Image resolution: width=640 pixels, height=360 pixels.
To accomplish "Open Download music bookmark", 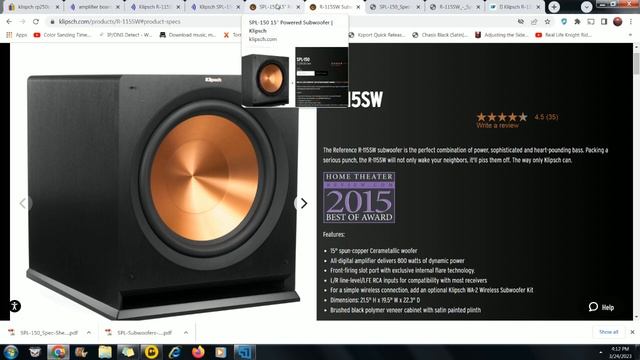I will point(188,35).
